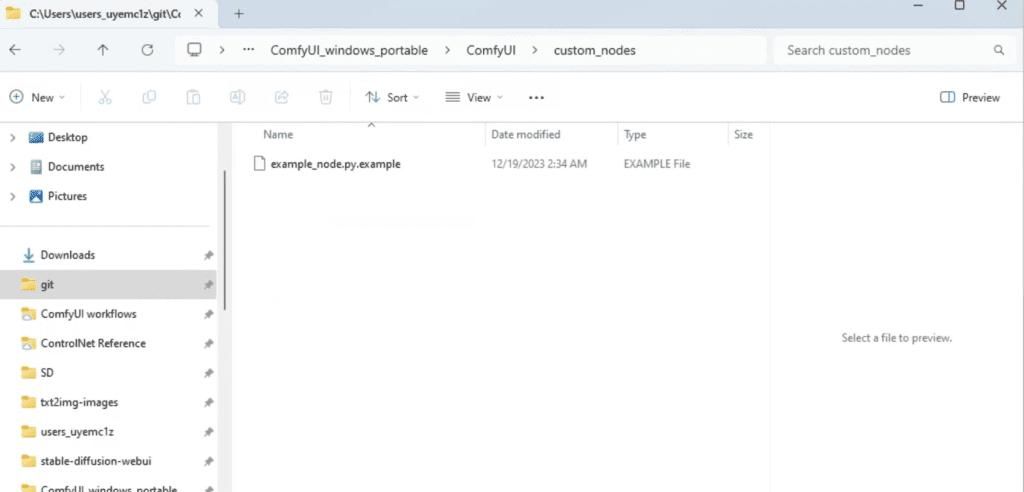Viewport: 1024px width, 492px height.
Task: Click the 12/19/2023 2:34 AM date cell
Action: point(539,164)
